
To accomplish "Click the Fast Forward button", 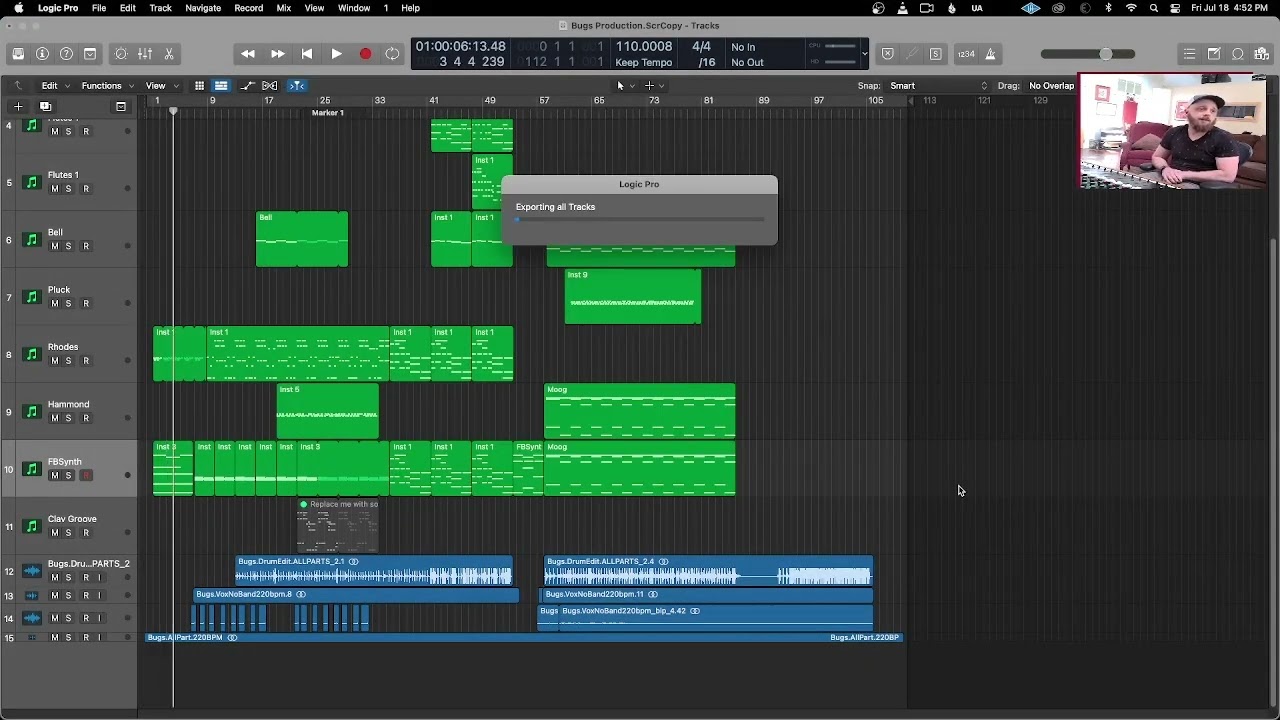I will click(277, 54).
